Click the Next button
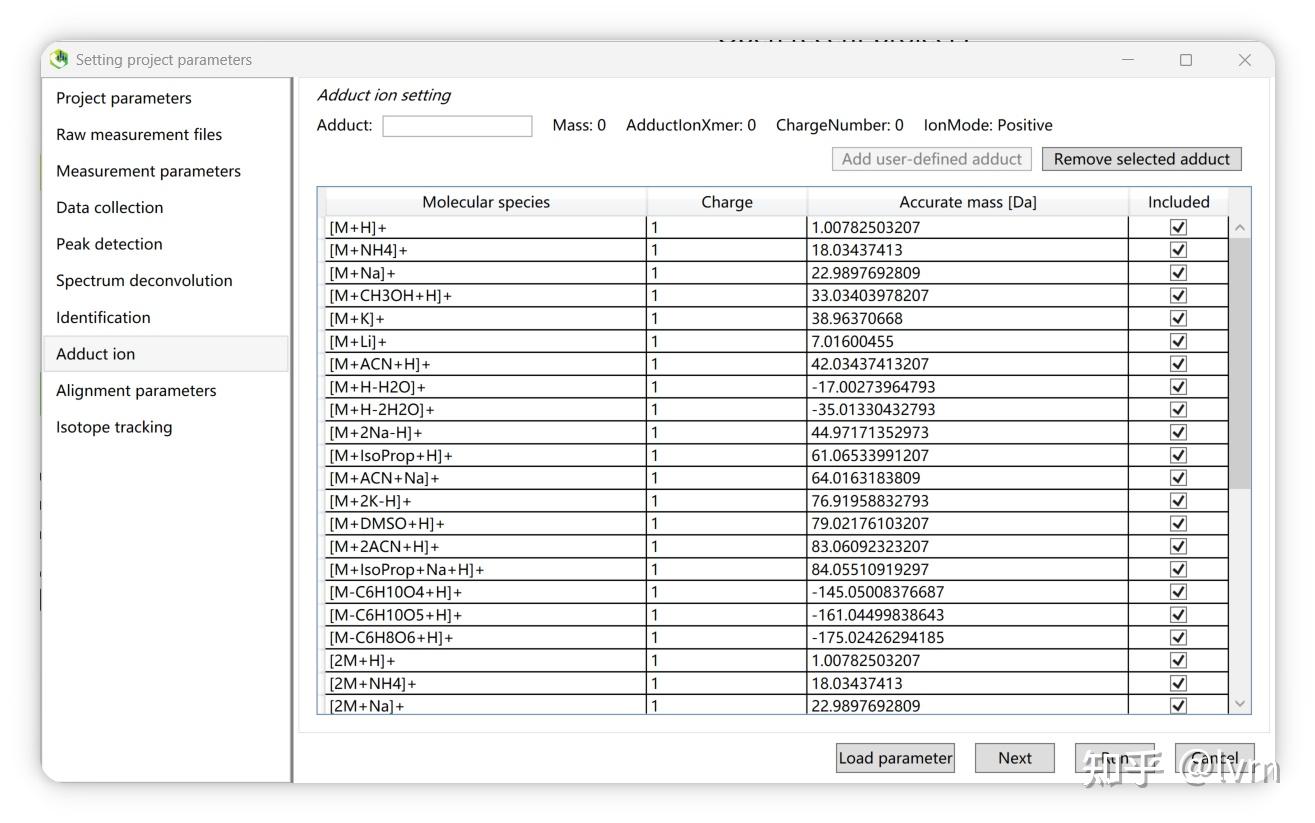Viewport: 1315px width, 823px height. pos(1015,758)
